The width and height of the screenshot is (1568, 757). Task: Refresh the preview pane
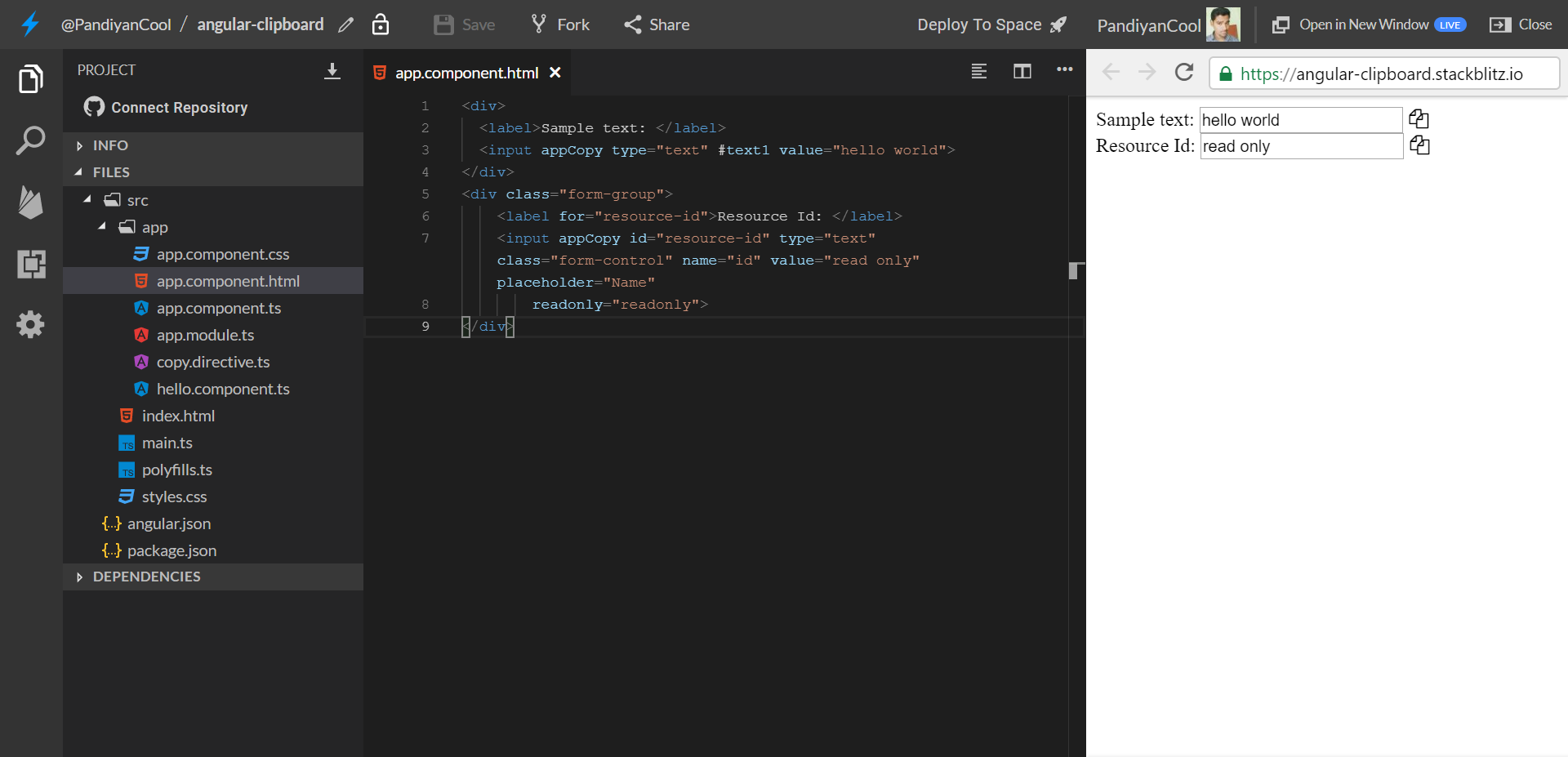(1183, 72)
